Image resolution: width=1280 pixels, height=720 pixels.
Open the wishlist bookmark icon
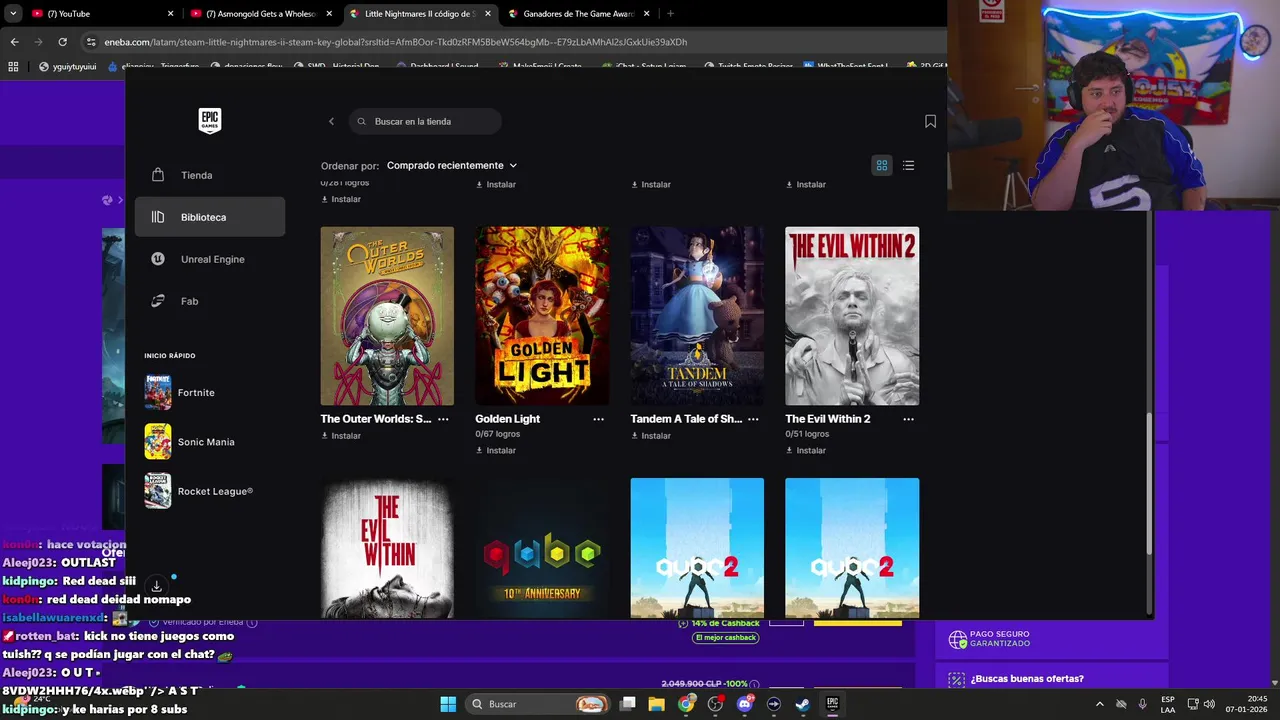click(930, 121)
